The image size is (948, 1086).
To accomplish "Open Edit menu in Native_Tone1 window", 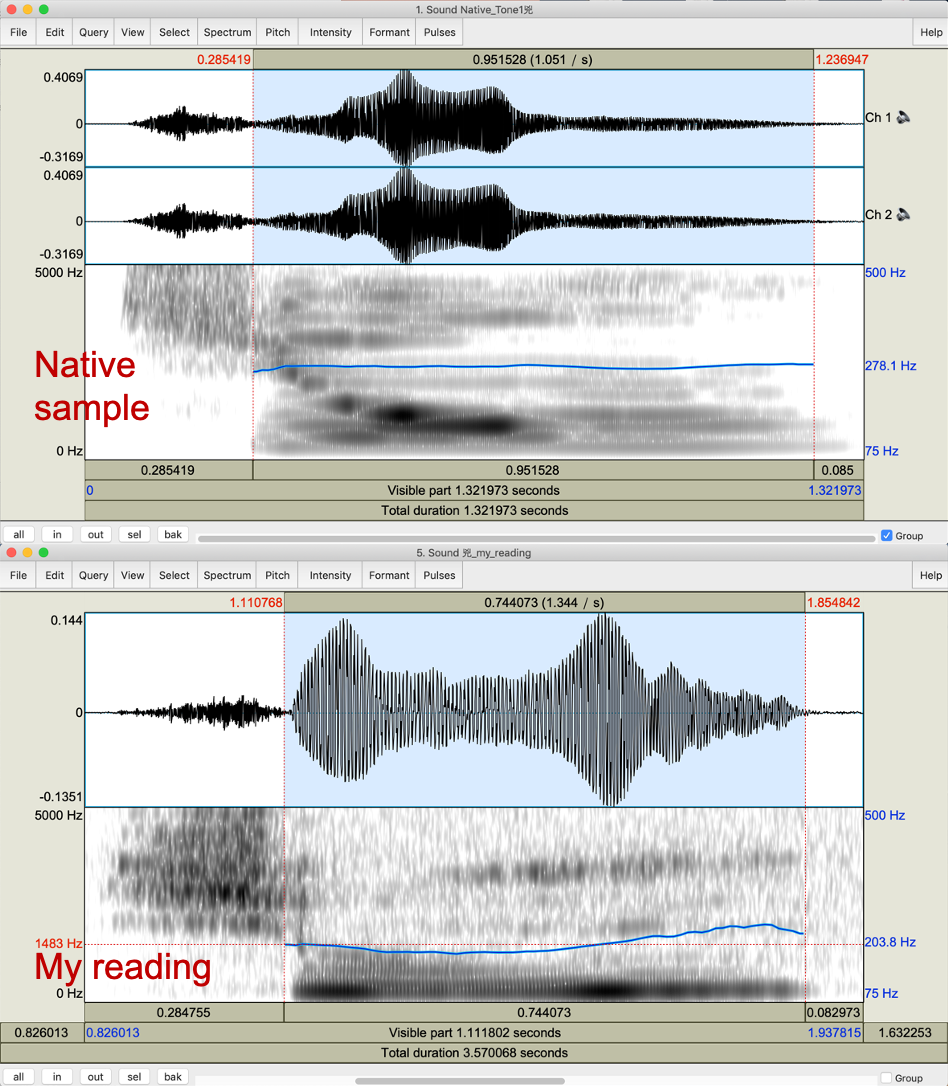I will (x=55, y=33).
